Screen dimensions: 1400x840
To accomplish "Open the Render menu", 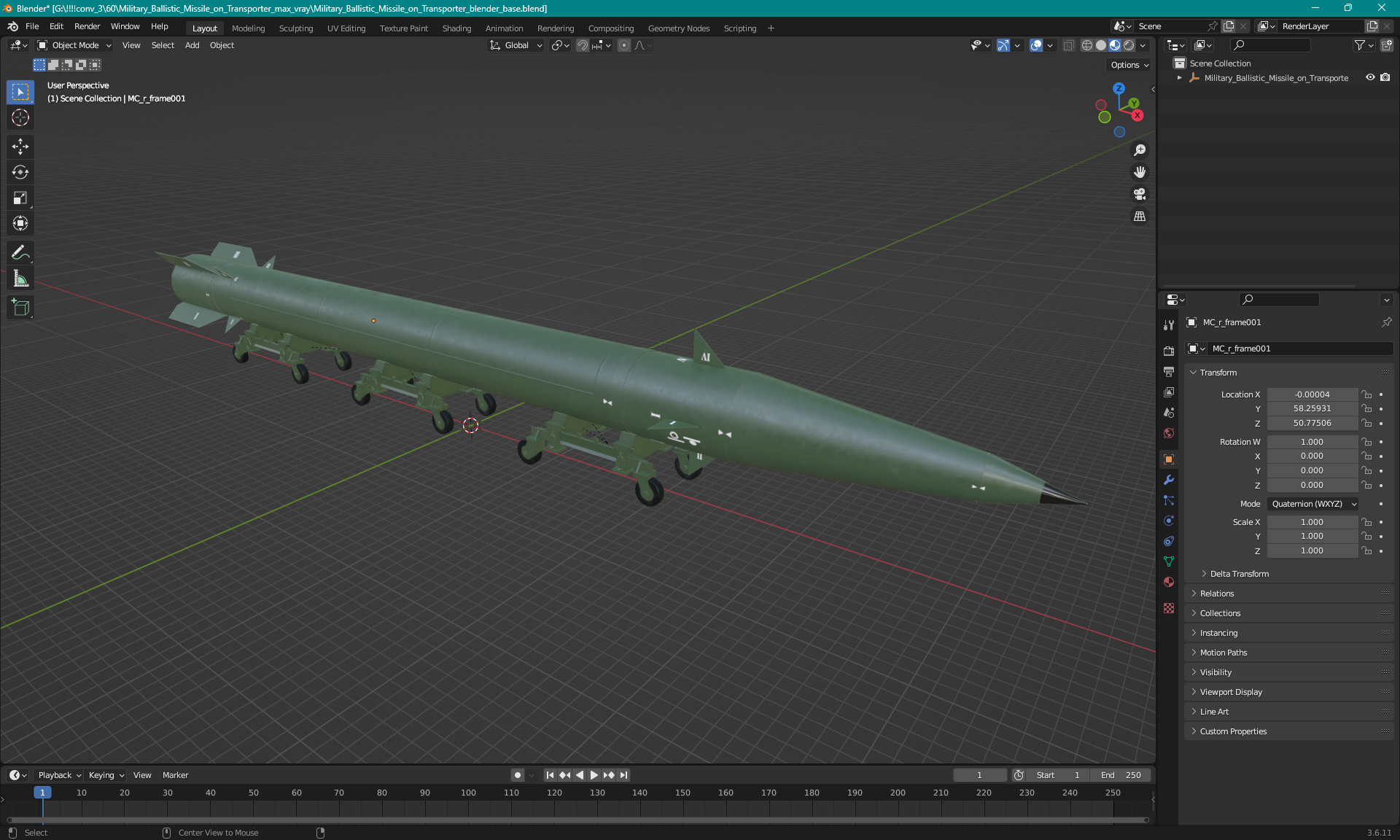I will 87,26.
